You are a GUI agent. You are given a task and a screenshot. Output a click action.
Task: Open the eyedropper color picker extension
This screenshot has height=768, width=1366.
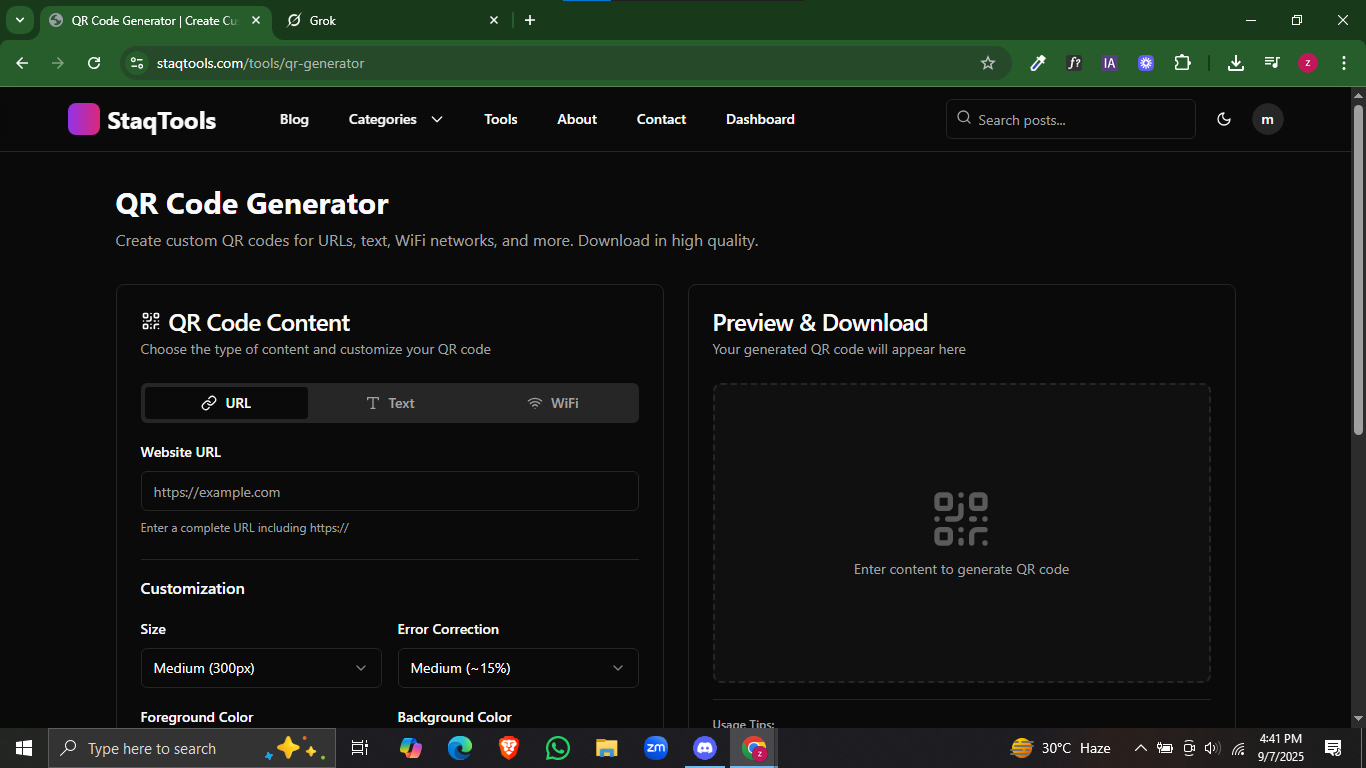click(1038, 63)
